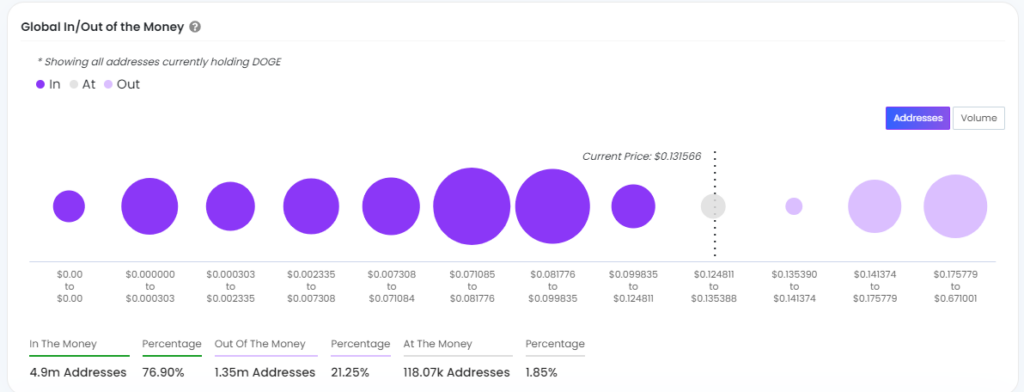Toggle the At legend item
The height and width of the screenshot is (392, 1024).
coord(83,84)
